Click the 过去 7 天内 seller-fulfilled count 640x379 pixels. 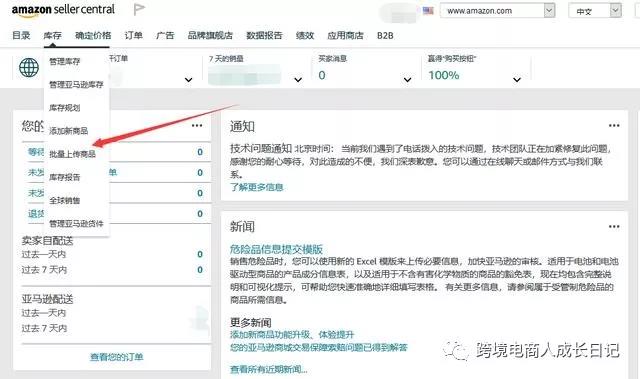[200, 270]
